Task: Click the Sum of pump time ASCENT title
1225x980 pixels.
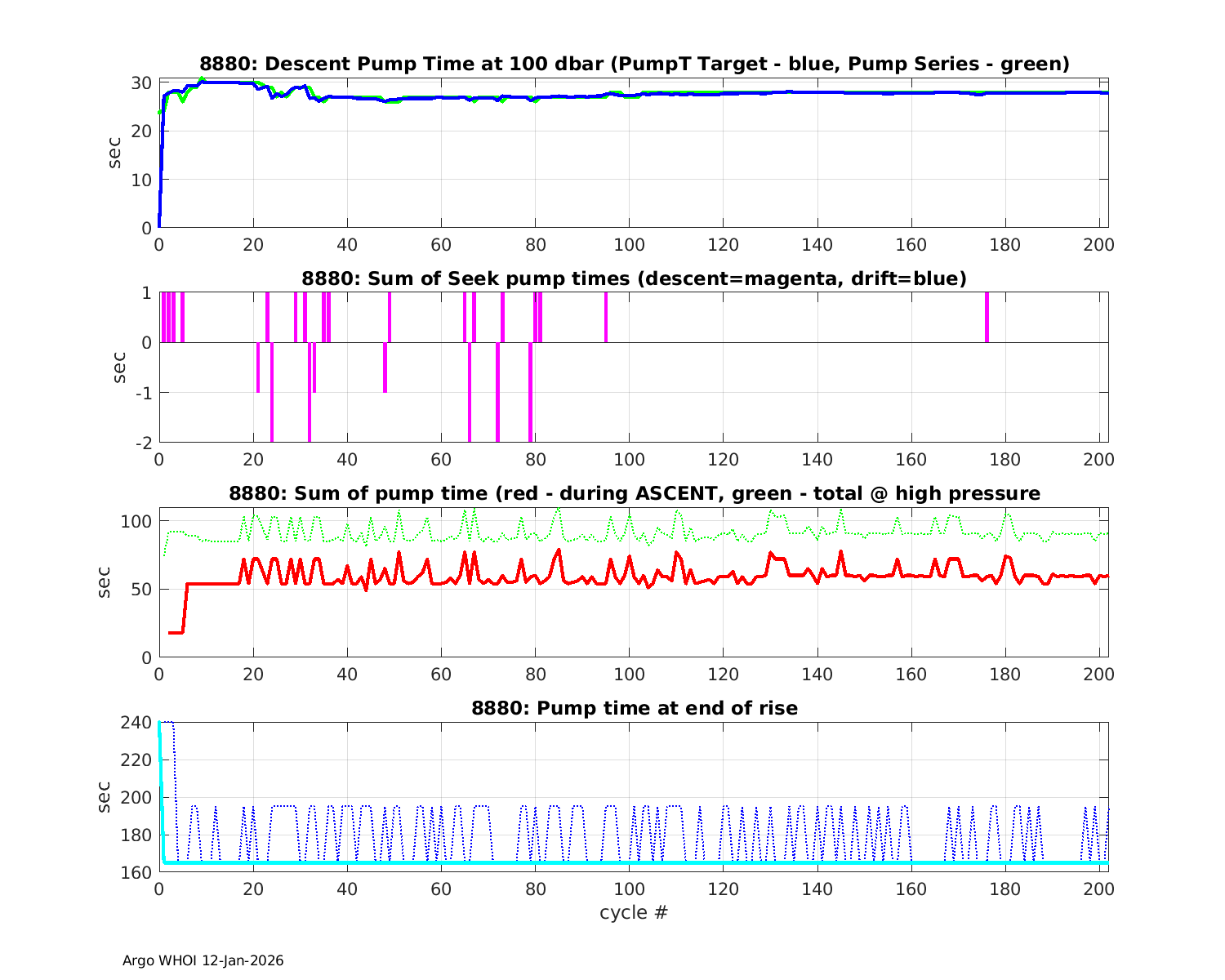Action: coord(634,493)
